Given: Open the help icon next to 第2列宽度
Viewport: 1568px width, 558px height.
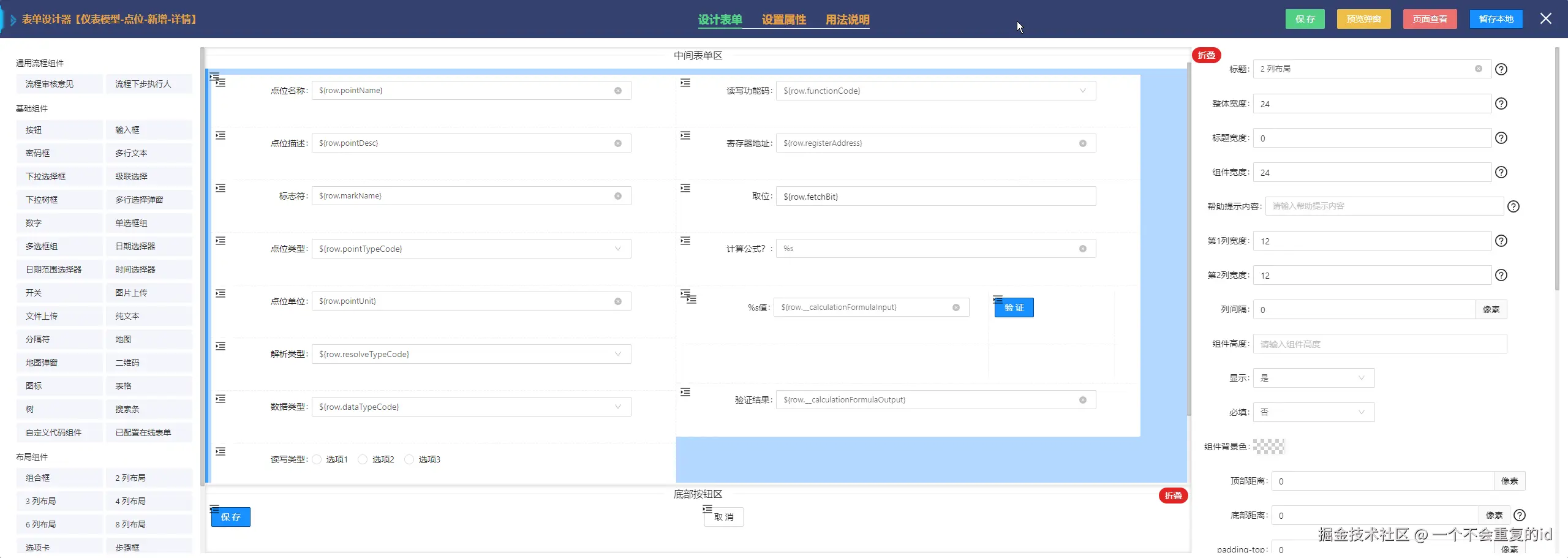Looking at the screenshot, I should coord(1501,275).
